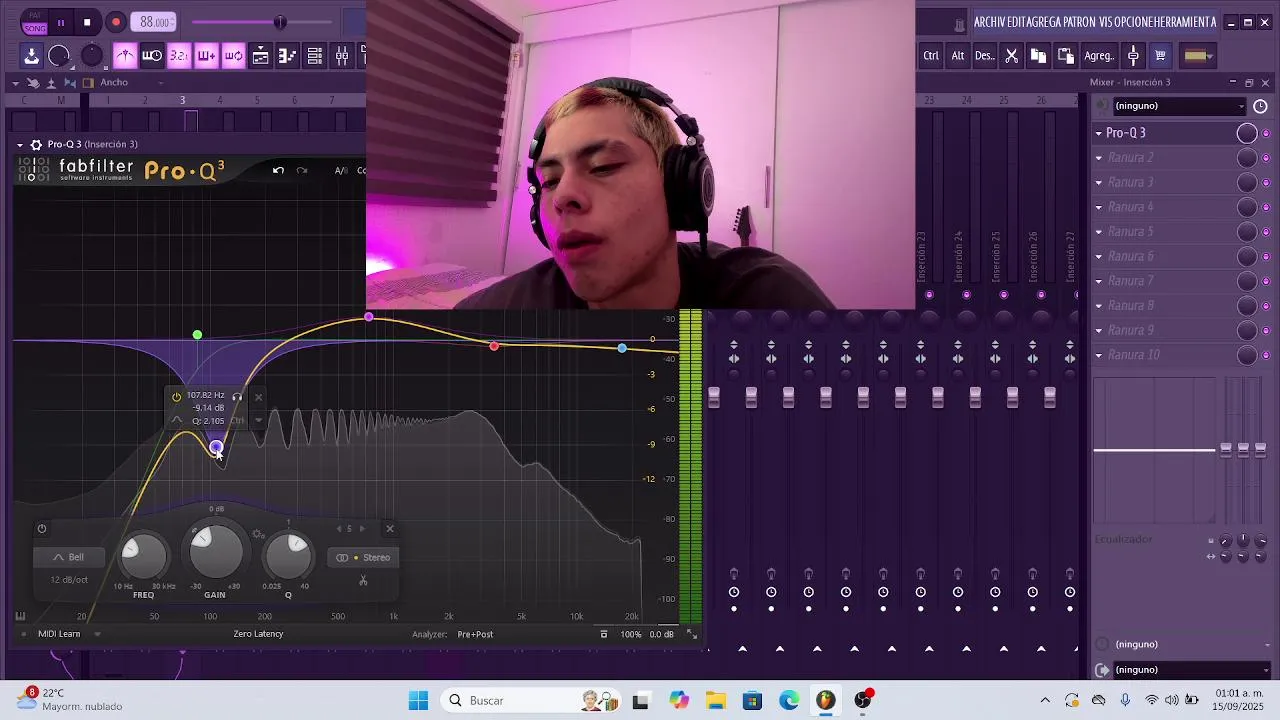Viewport: 1280px width, 720px height.
Task: Open the mixer view toolbar icon
Action: tap(341, 56)
